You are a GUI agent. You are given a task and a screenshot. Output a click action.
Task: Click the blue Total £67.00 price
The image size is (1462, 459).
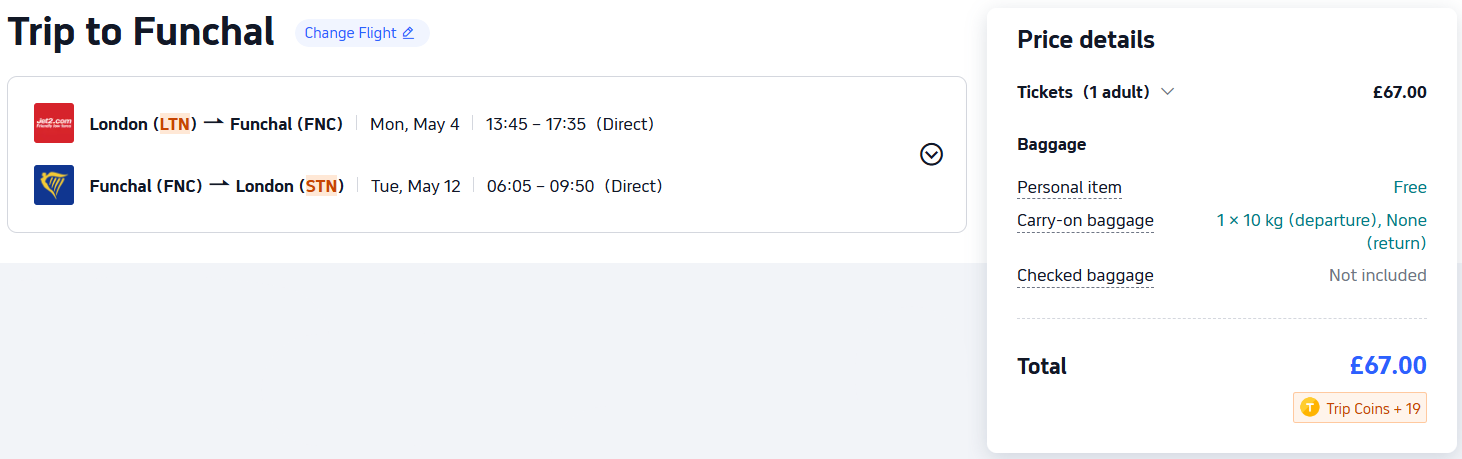coord(1387,366)
